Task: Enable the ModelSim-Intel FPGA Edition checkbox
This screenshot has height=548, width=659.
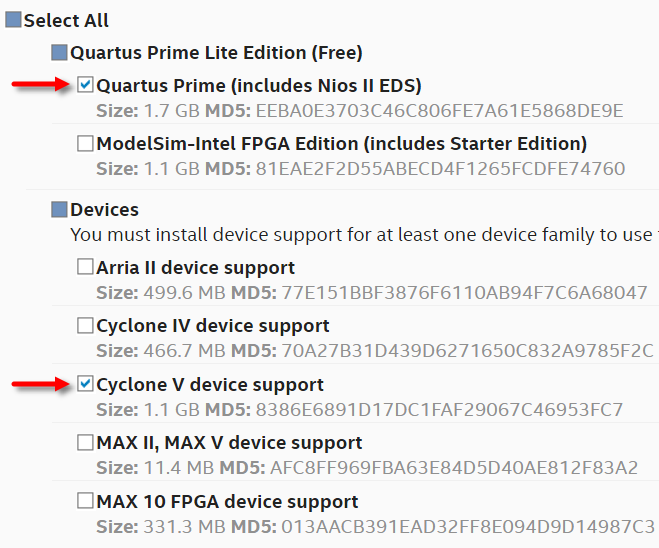Action: tap(86, 143)
